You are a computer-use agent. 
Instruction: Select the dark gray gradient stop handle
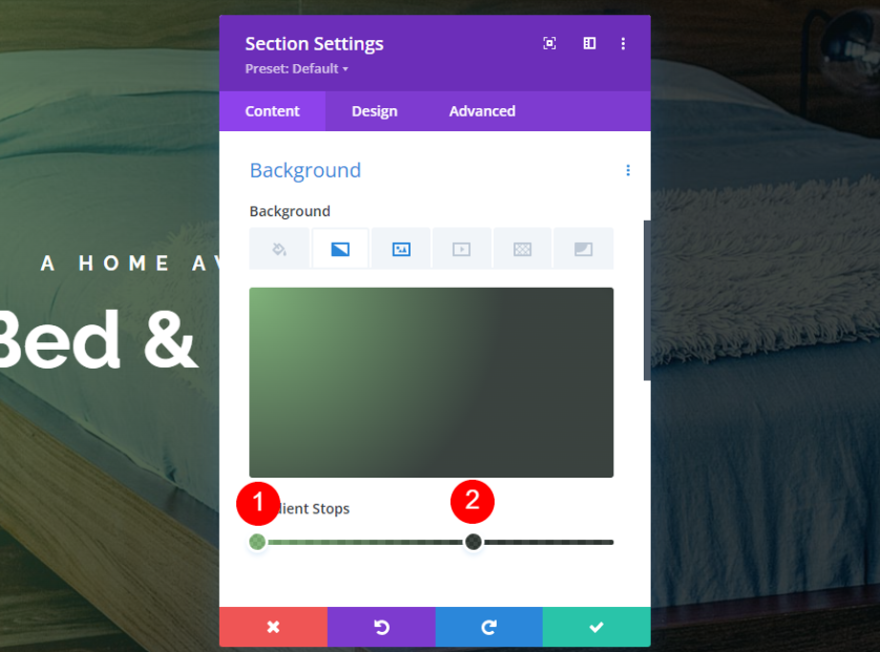(x=473, y=541)
